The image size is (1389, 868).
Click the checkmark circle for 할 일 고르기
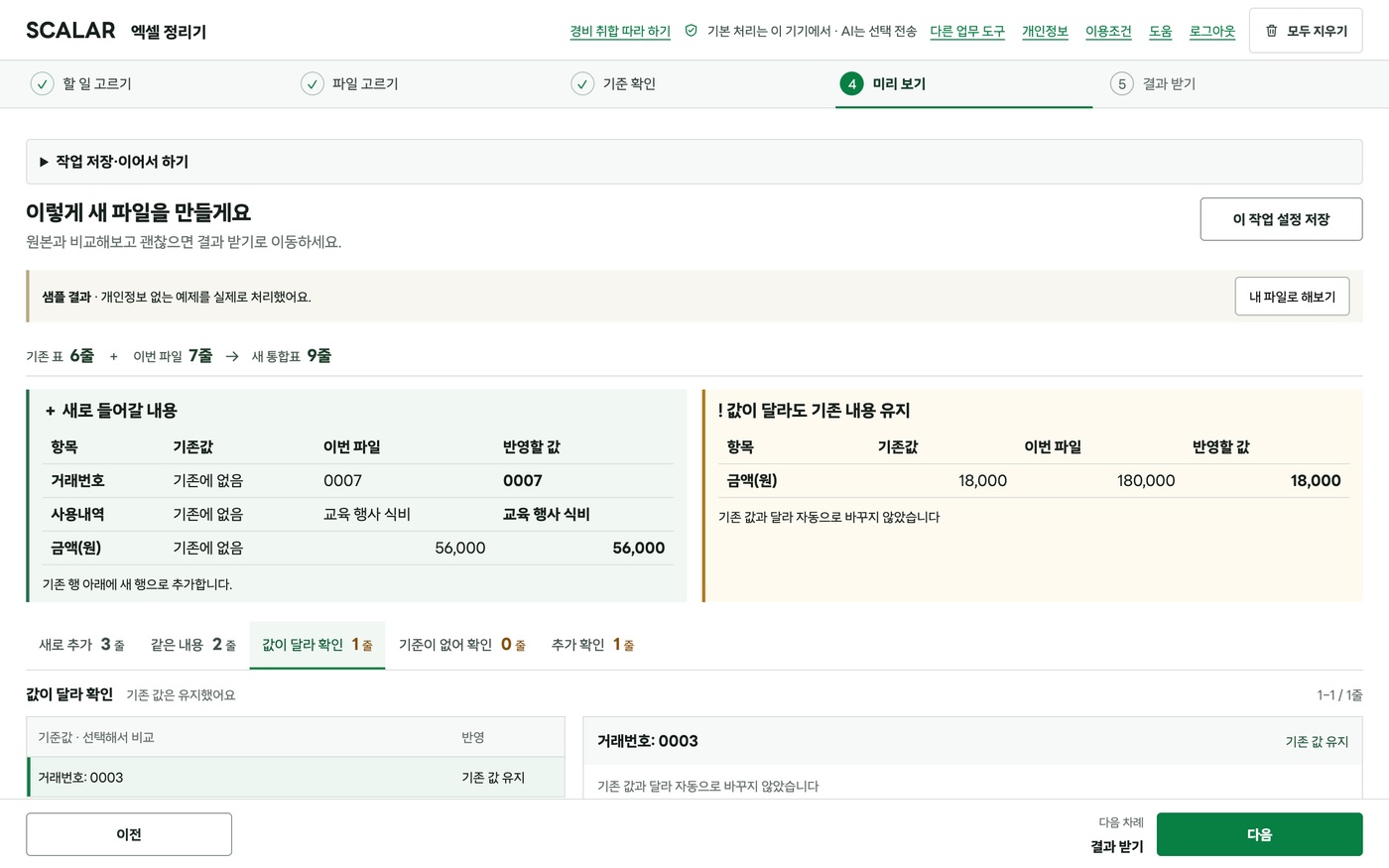(42, 84)
